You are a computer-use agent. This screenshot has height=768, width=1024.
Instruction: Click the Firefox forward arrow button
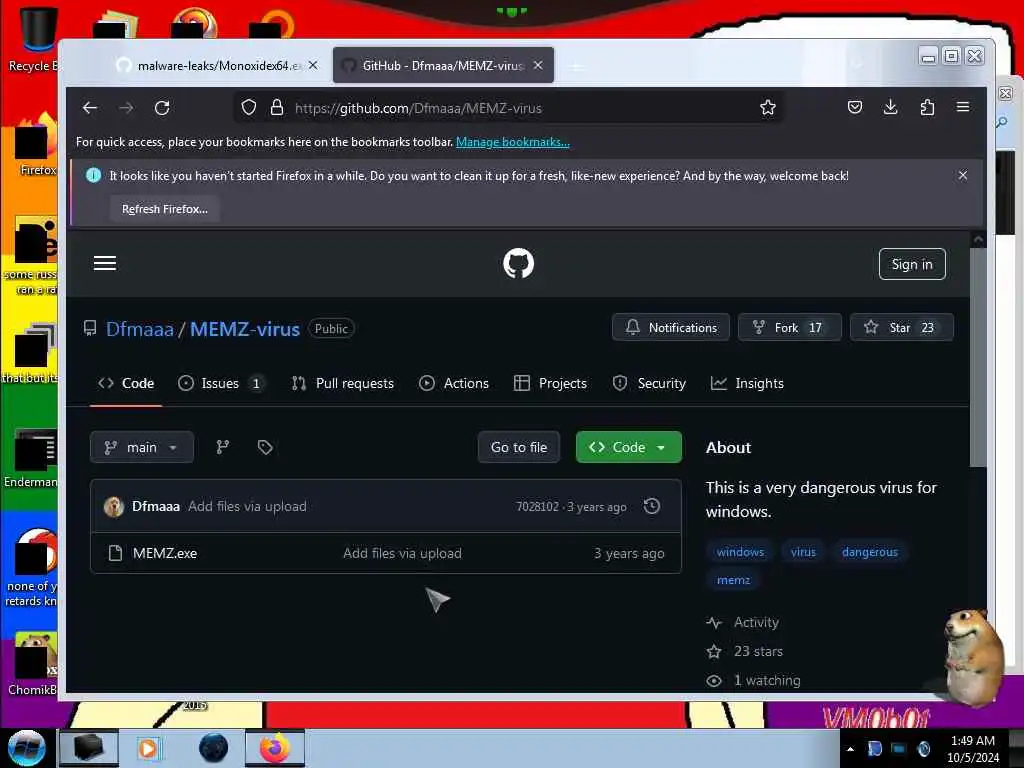[x=126, y=108]
